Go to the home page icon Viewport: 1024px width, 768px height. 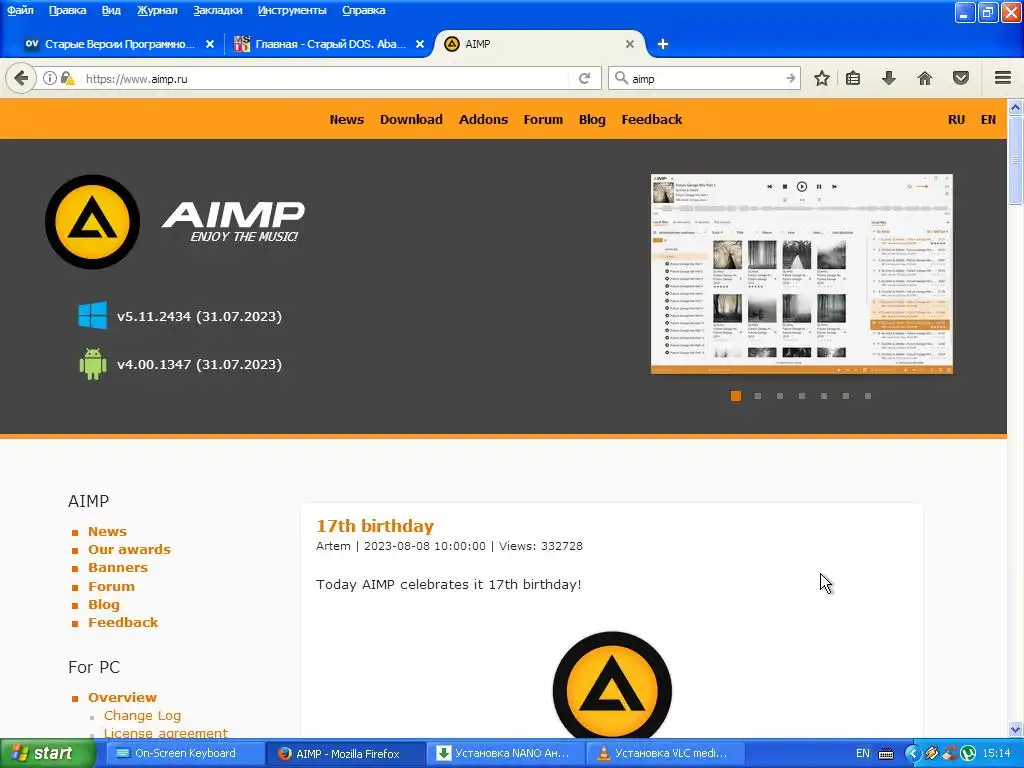tap(925, 78)
